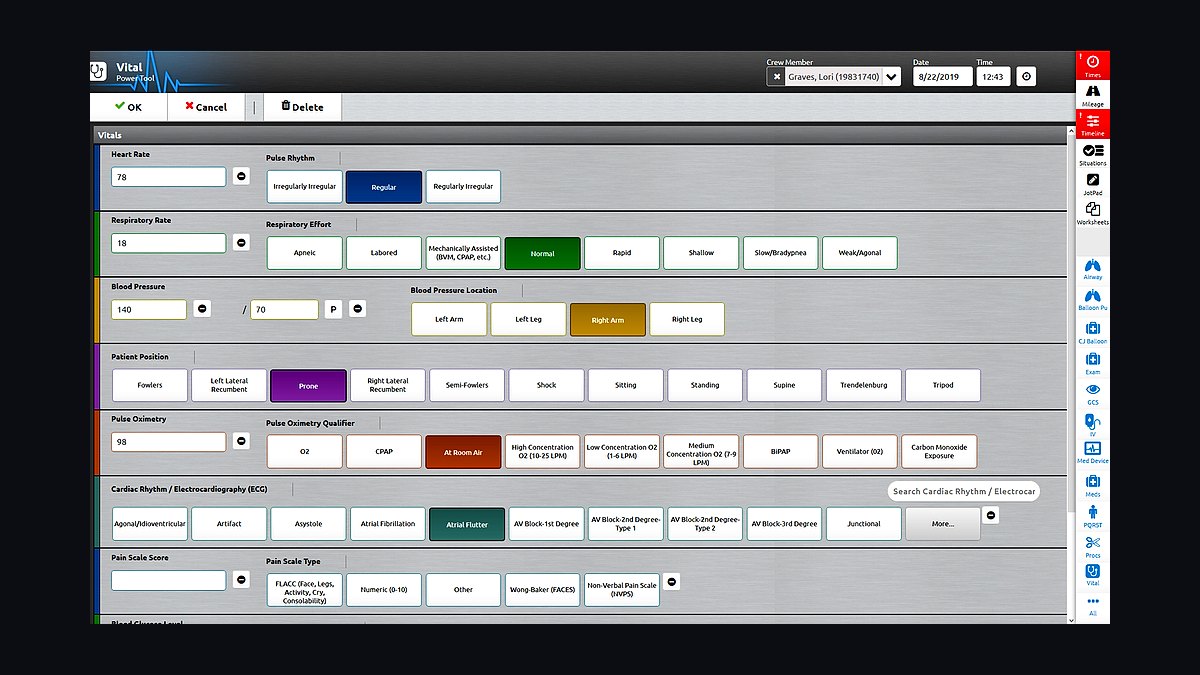Select the gold Right Arm location
This screenshot has height=675, width=1200.
(x=608, y=320)
